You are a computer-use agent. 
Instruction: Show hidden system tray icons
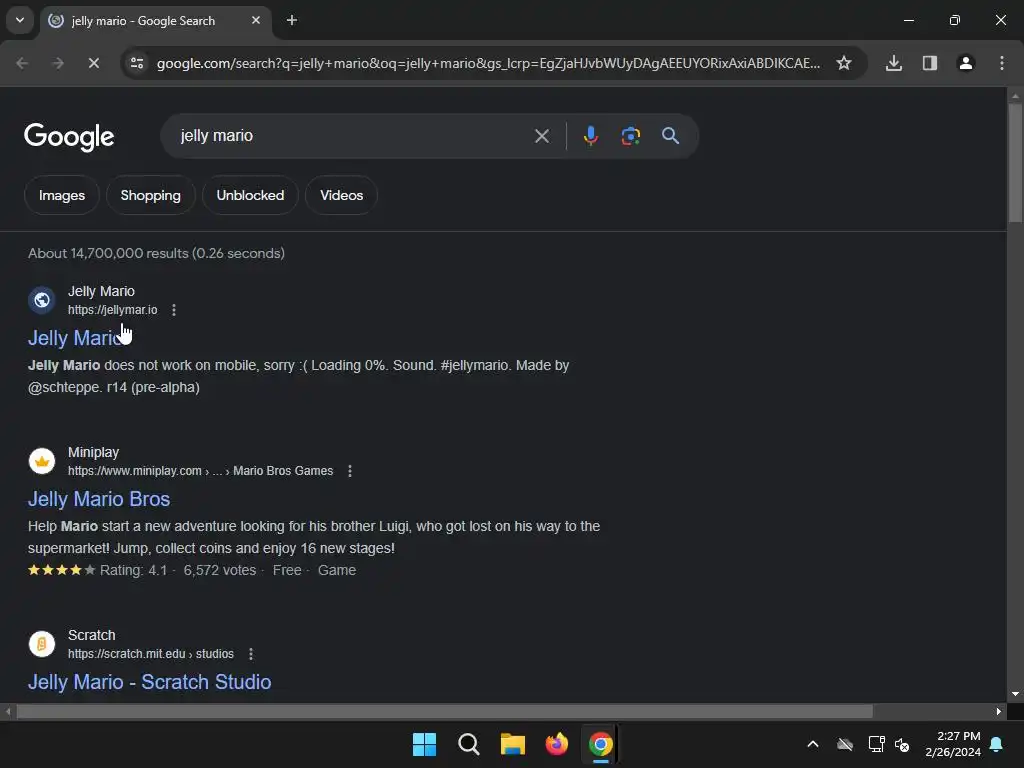(813, 744)
